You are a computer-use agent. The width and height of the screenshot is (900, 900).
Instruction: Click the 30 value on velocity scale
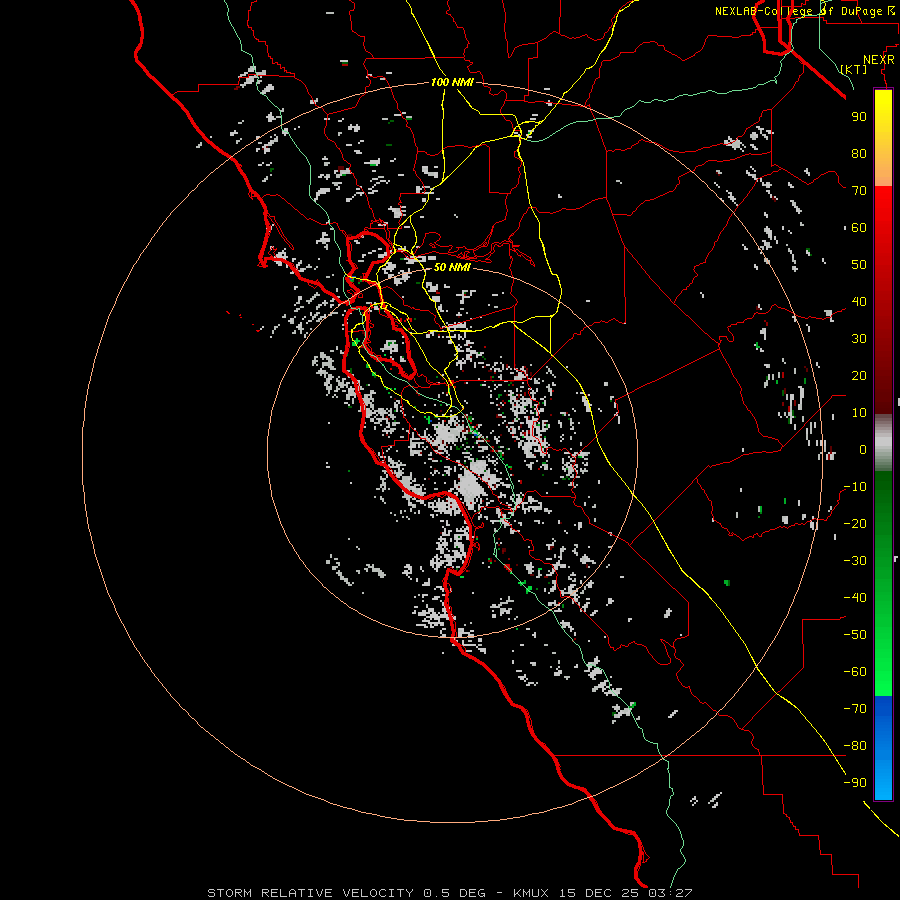coord(859,339)
